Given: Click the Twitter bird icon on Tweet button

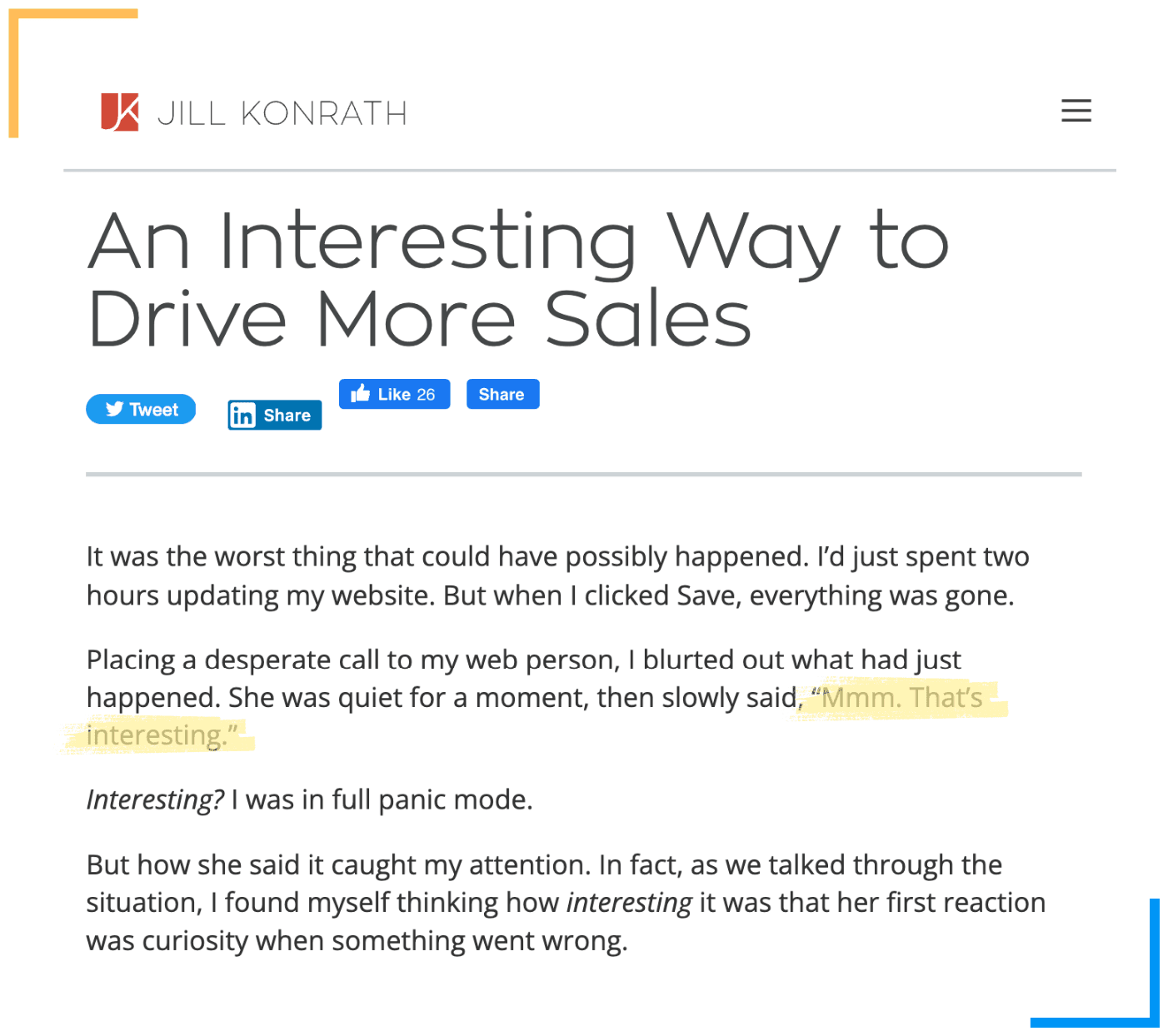Looking at the screenshot, I should tap(114, 409).
